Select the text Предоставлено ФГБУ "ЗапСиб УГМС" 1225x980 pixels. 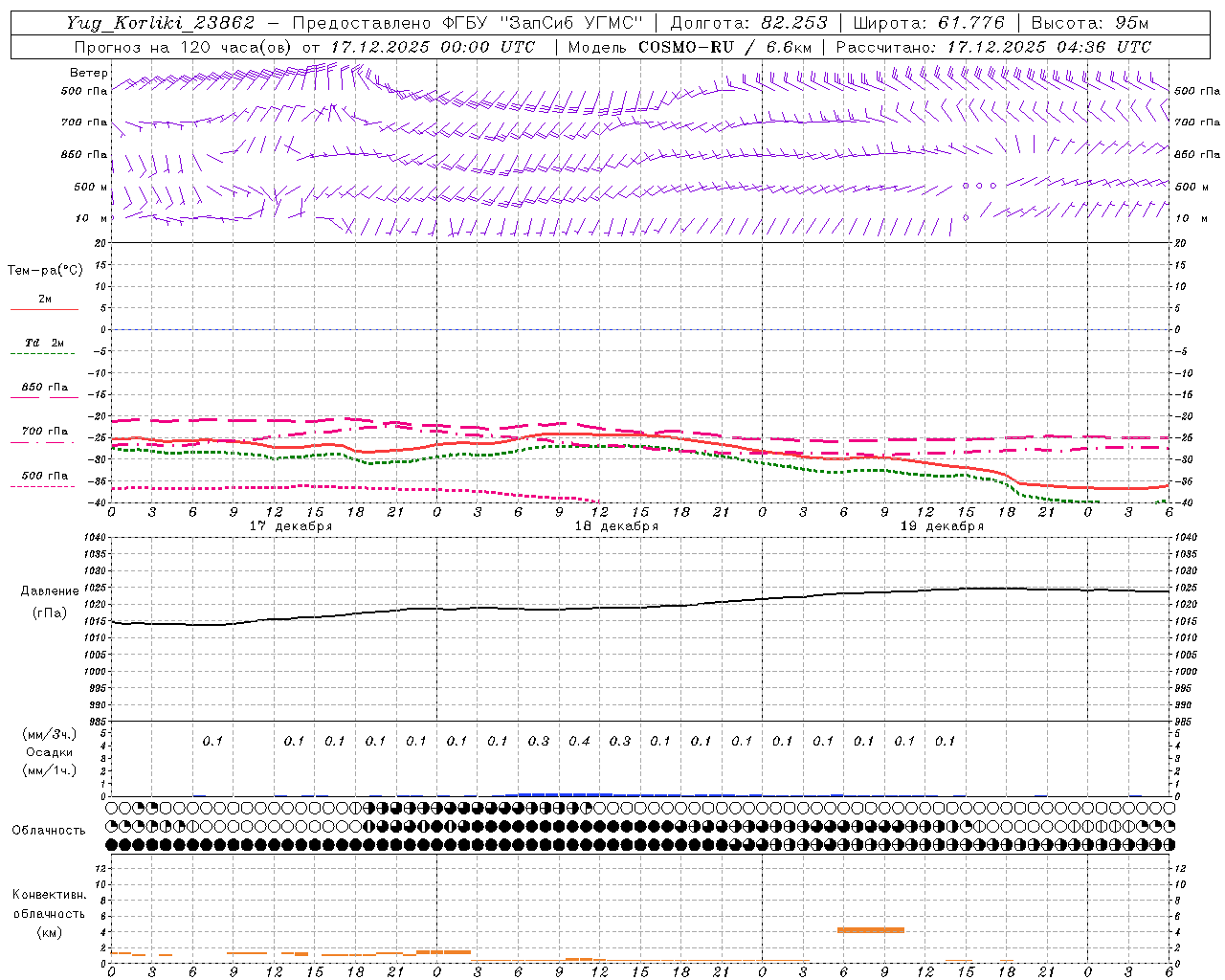[x=467, y=23]
